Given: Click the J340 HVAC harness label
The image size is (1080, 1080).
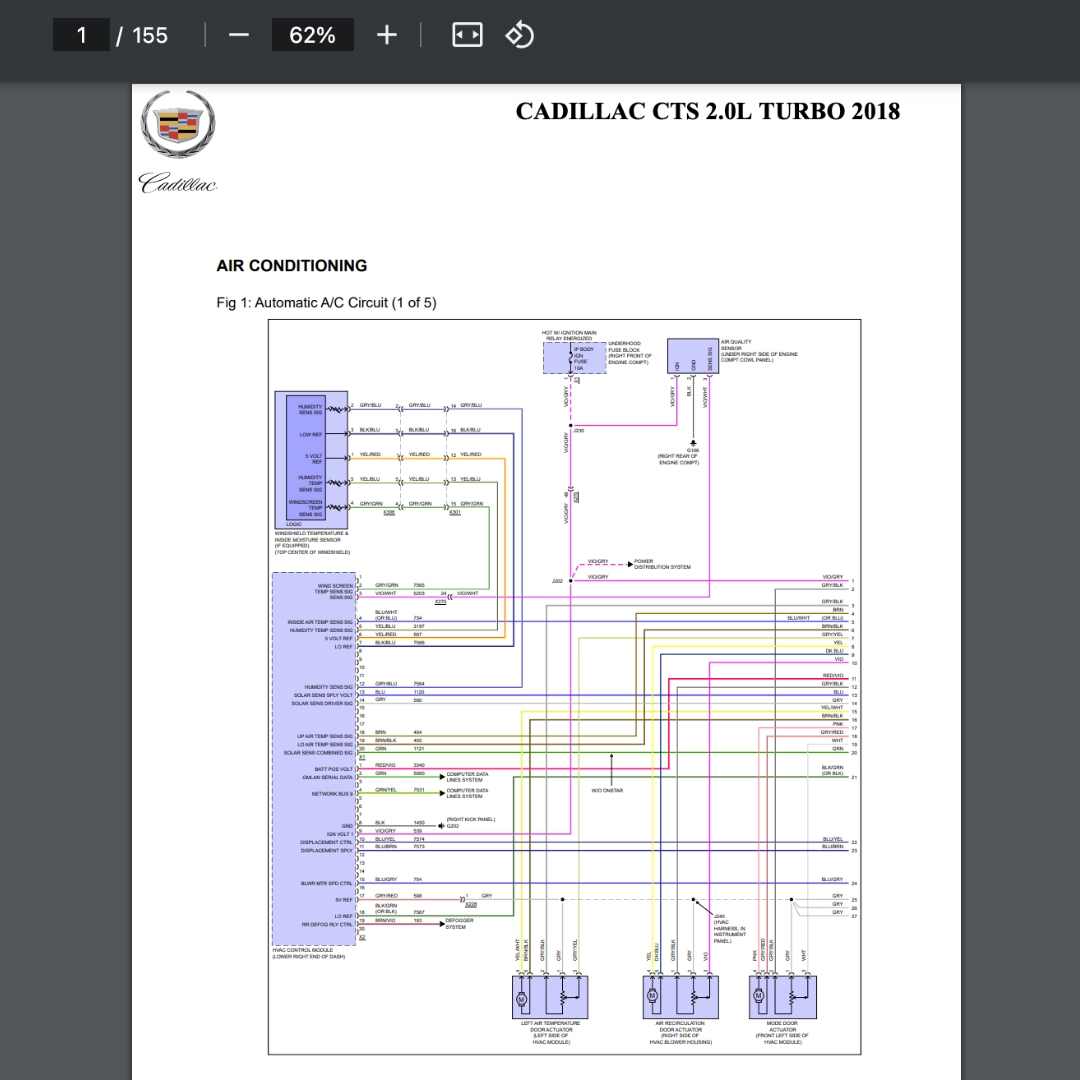Looking at the screenshot, I should (x=729, y=928).
